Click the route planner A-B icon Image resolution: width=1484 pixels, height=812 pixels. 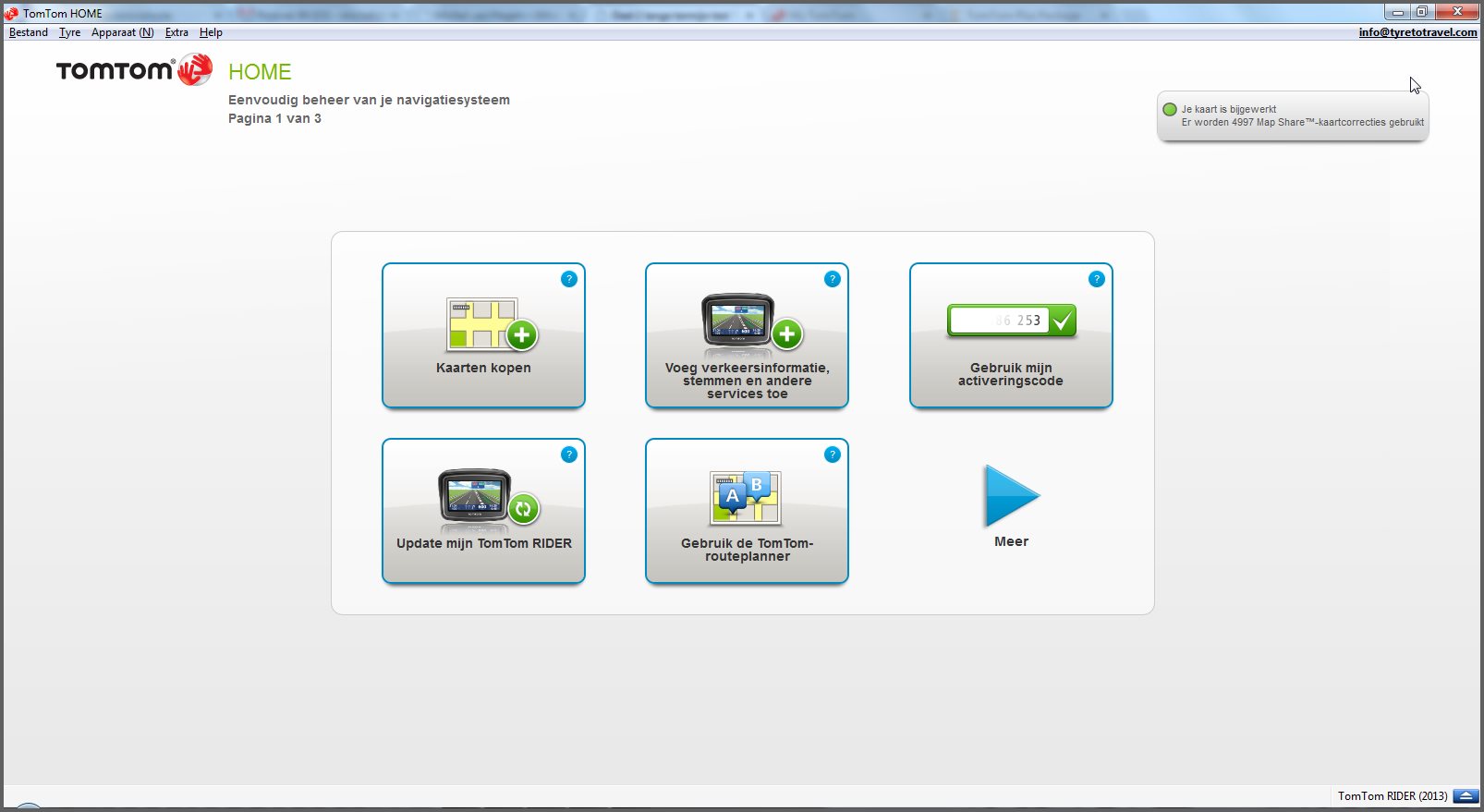tap(746, 499)
